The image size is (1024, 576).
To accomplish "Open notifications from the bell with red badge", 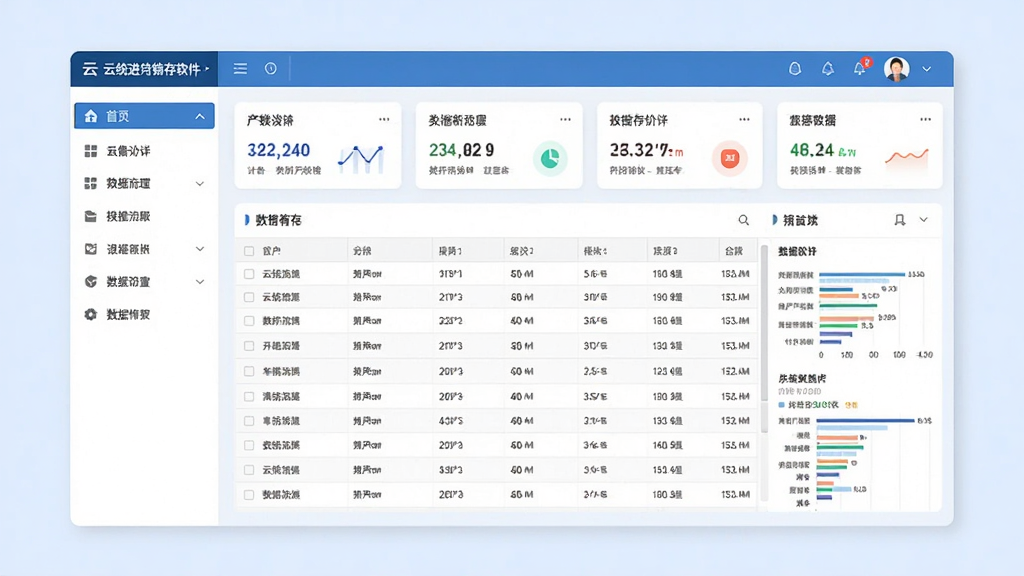I will pyautogui.click(x=861, y=67).
